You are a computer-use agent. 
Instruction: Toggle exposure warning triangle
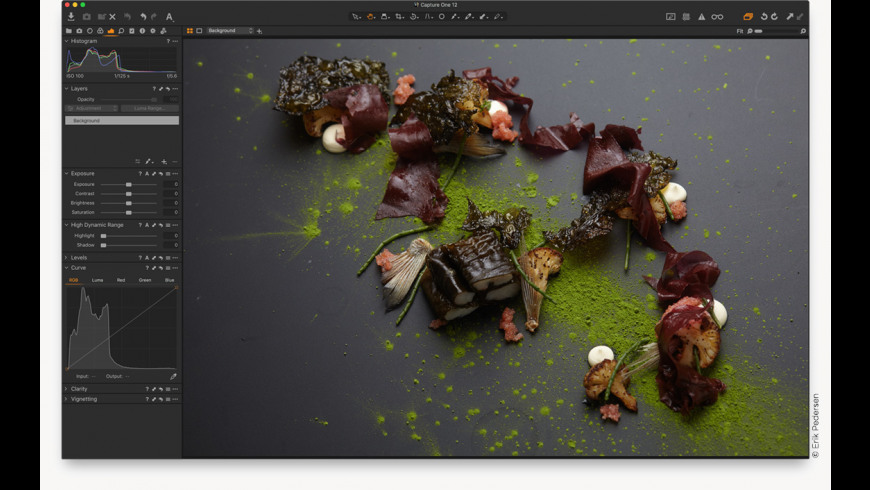(701, 17)
